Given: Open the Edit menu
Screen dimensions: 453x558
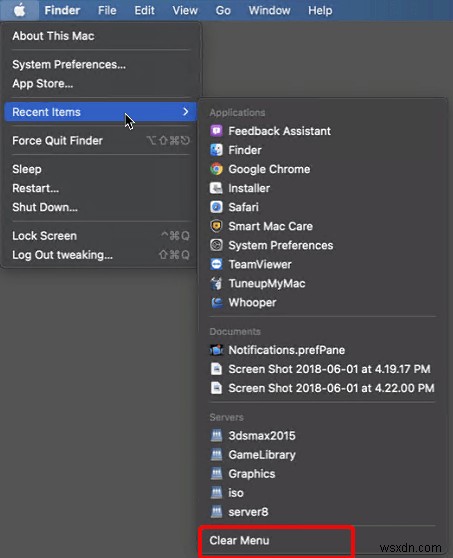Looking at the screenshot, I should pyautogui.click(x=144, y=10).
